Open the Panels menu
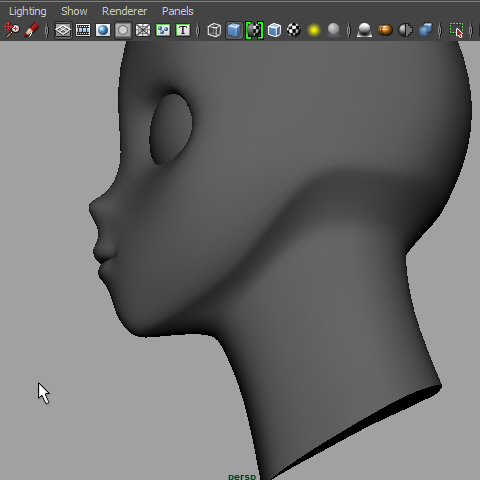The image size is (480, 480). (x=178, y=11)
